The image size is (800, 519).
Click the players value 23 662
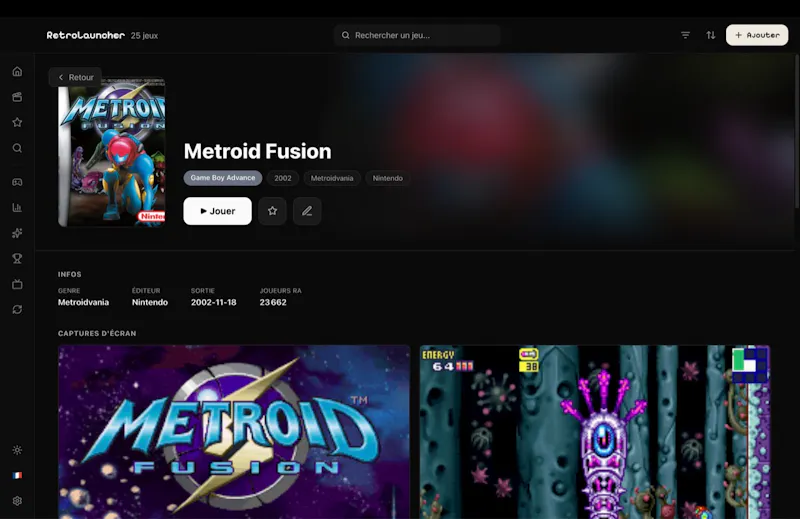coord(273,302)
